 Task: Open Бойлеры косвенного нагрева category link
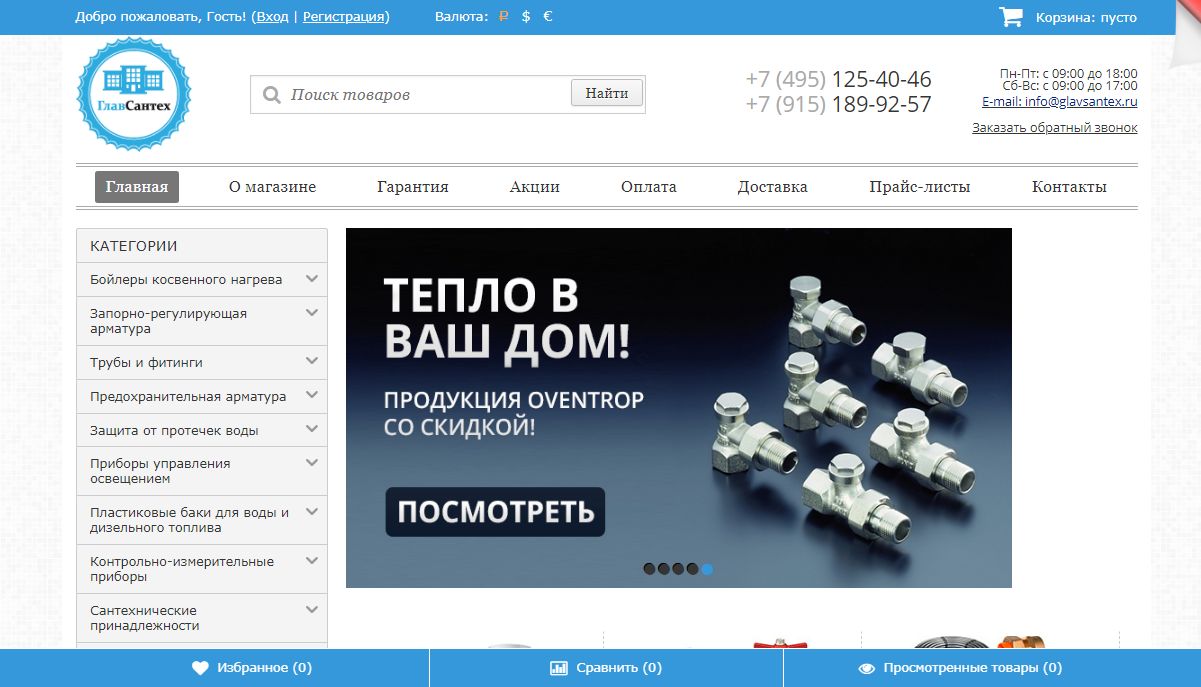coord(186,280)
